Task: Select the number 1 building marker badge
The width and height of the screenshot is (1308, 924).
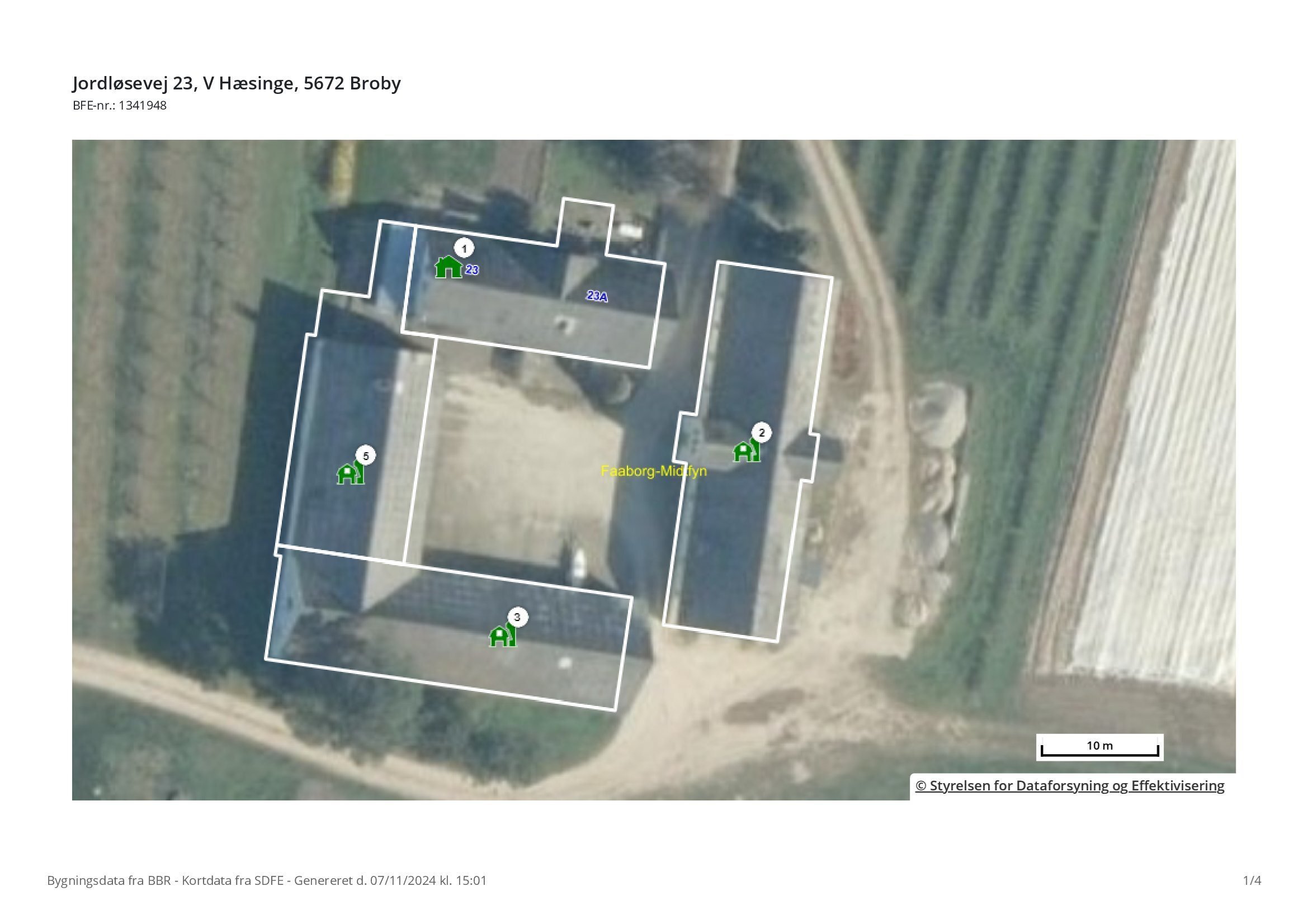Action: [x=464, y=249]
